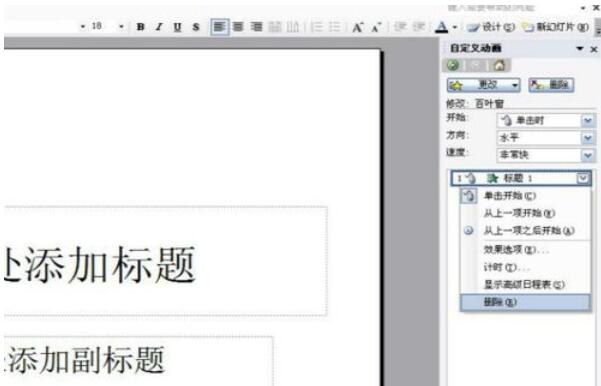Click the subtitle placeholder 添加副标题
Image resolution: width=601 pixels, height=386 pixels.
[x=138, y=361]
